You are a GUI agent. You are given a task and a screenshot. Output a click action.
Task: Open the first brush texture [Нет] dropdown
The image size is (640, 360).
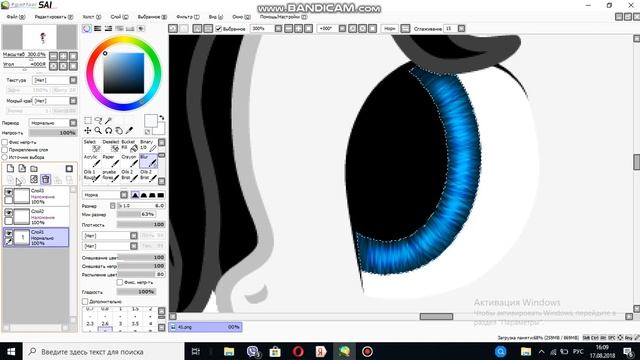(x=133, y=236)
